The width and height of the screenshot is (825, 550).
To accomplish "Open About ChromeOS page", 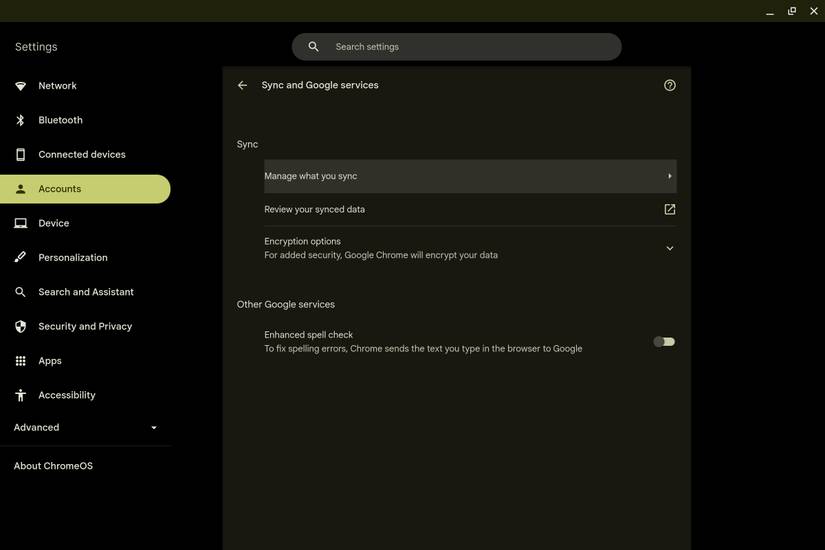I will point(53,466).
